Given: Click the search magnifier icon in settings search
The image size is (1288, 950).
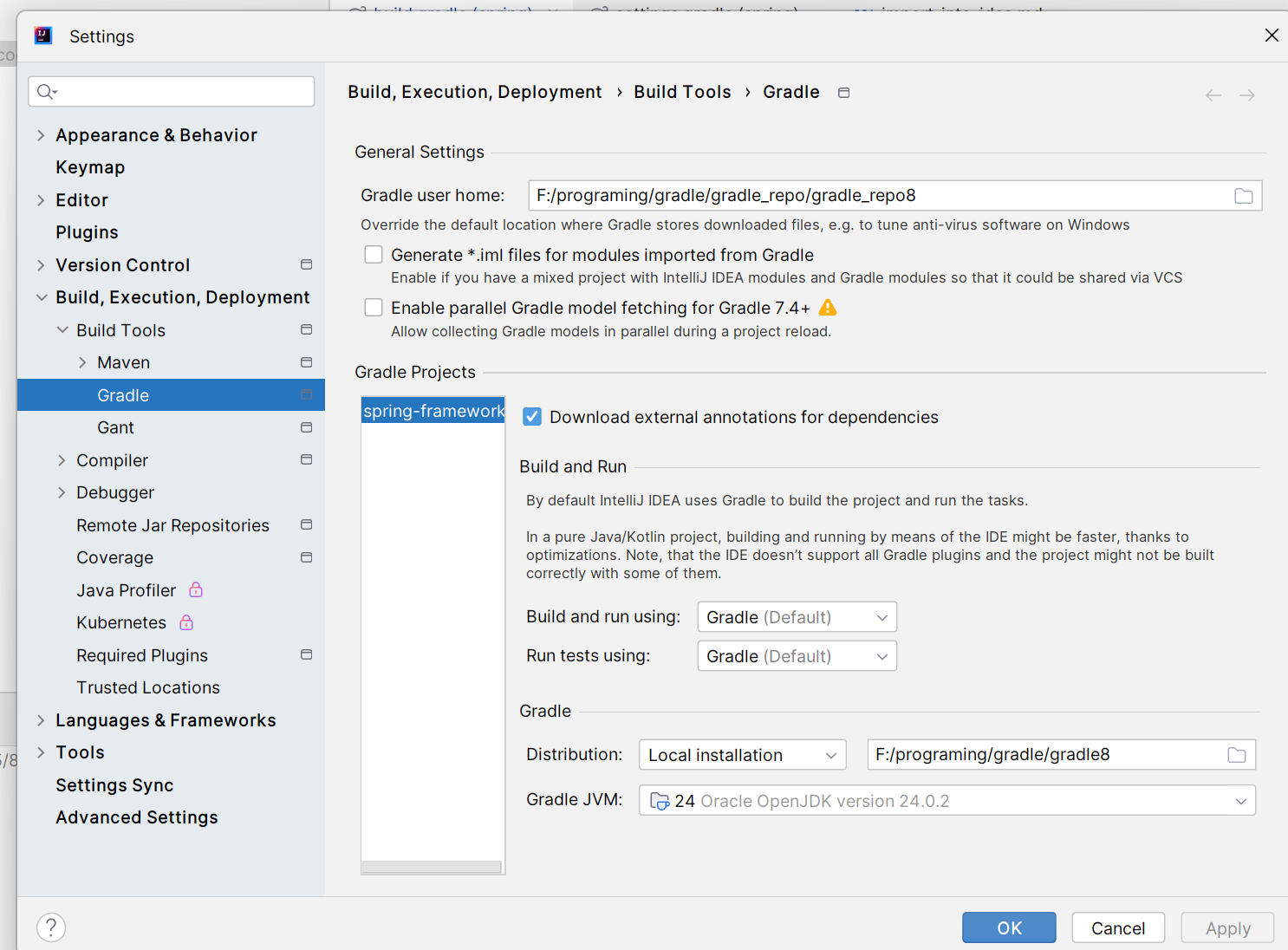Looking at the screenshot, I should [x=47, y=91].
